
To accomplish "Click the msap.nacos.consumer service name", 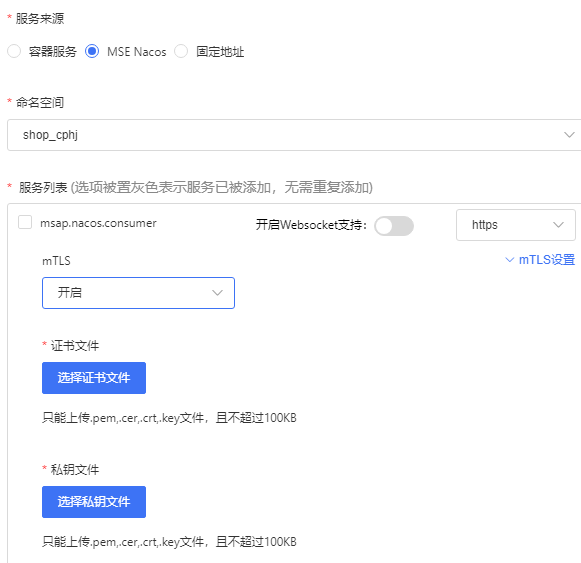I will (x=98, y=223).
